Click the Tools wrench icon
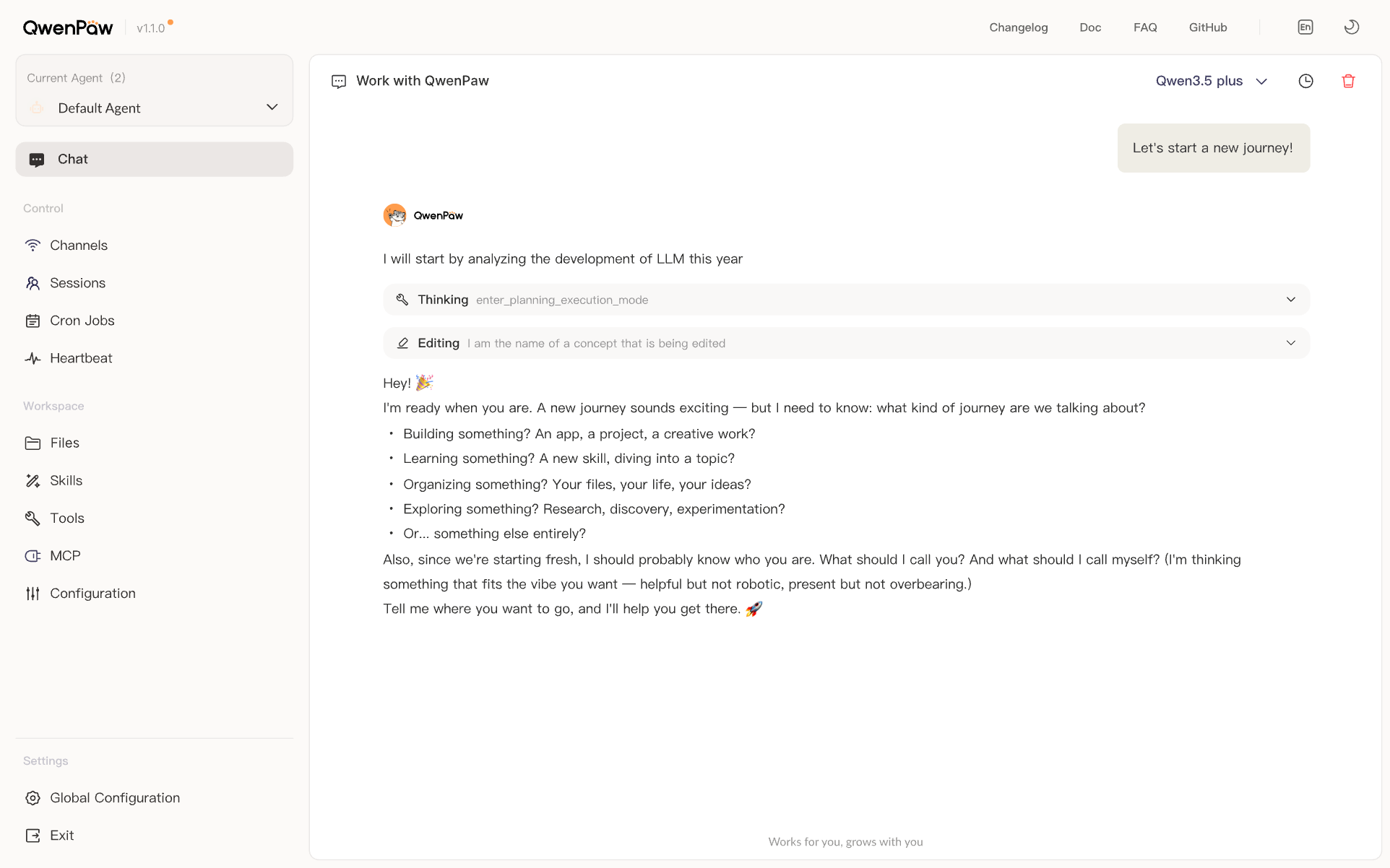Viewport: 1390px width, 868px height. [33, 518]
